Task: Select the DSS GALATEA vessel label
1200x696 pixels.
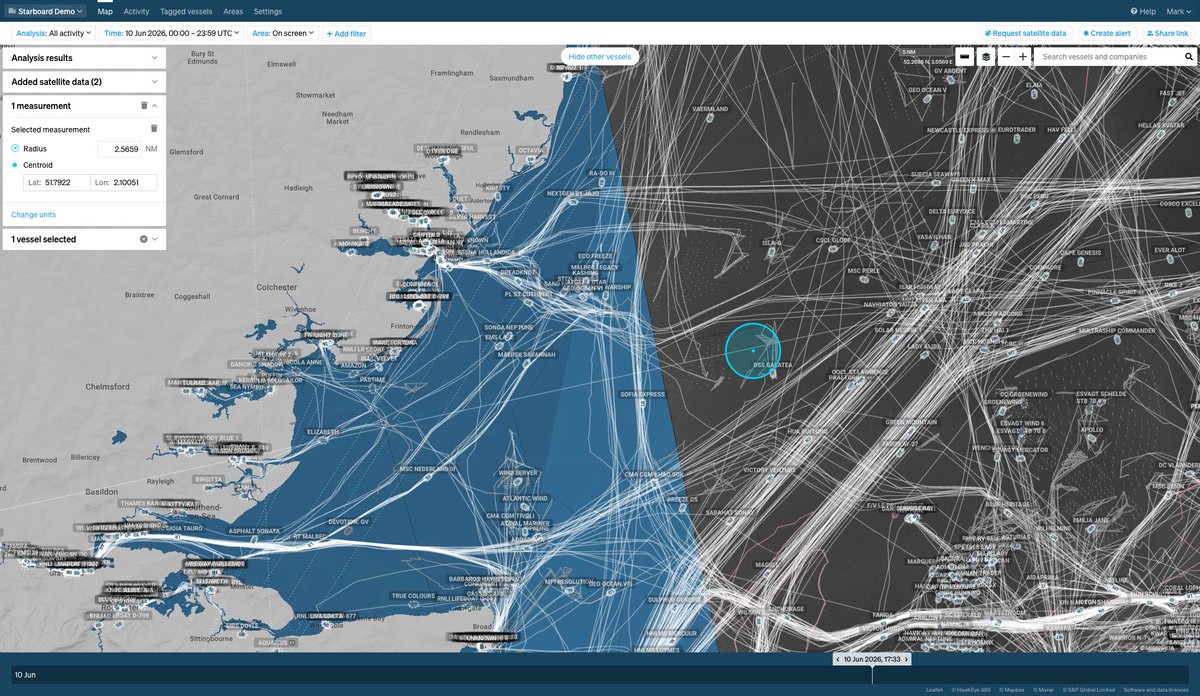Action: pos(773,365)
